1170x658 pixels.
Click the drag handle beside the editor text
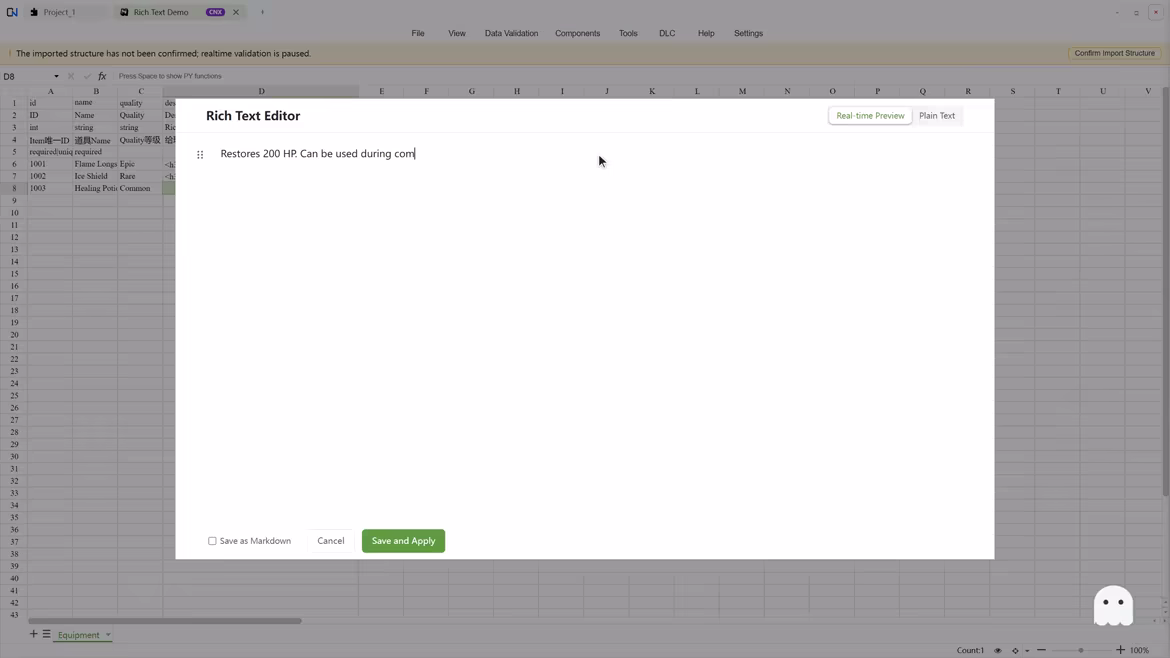point(200,154)
